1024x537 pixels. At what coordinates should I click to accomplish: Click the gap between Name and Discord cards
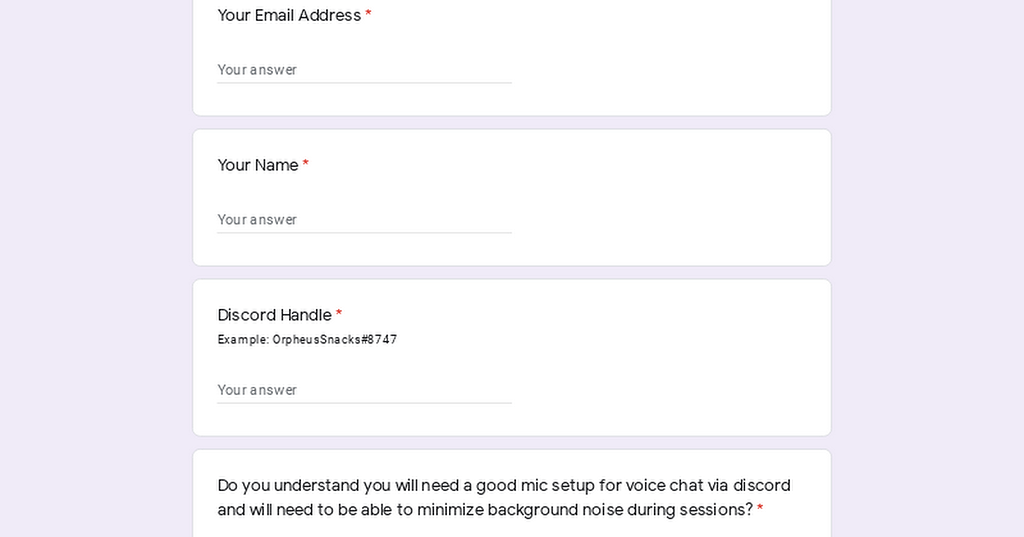[x=512, y=273]
